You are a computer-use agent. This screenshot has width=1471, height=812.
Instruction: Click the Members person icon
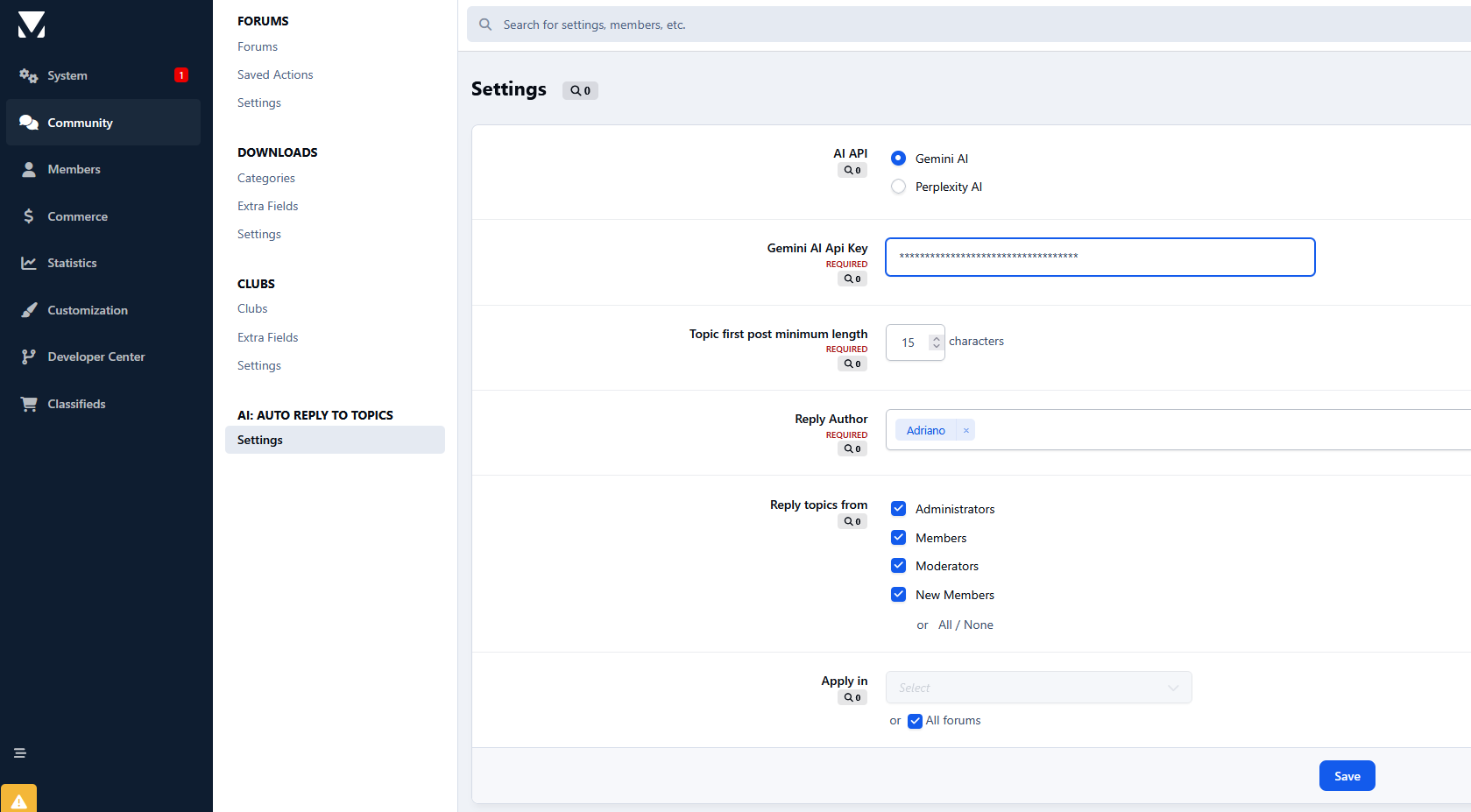pos(29,170)
